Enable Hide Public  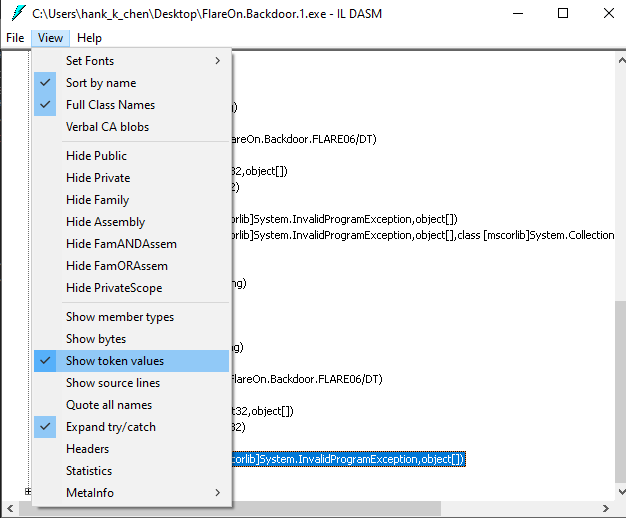pyautogui.click(x=132, y=156)
